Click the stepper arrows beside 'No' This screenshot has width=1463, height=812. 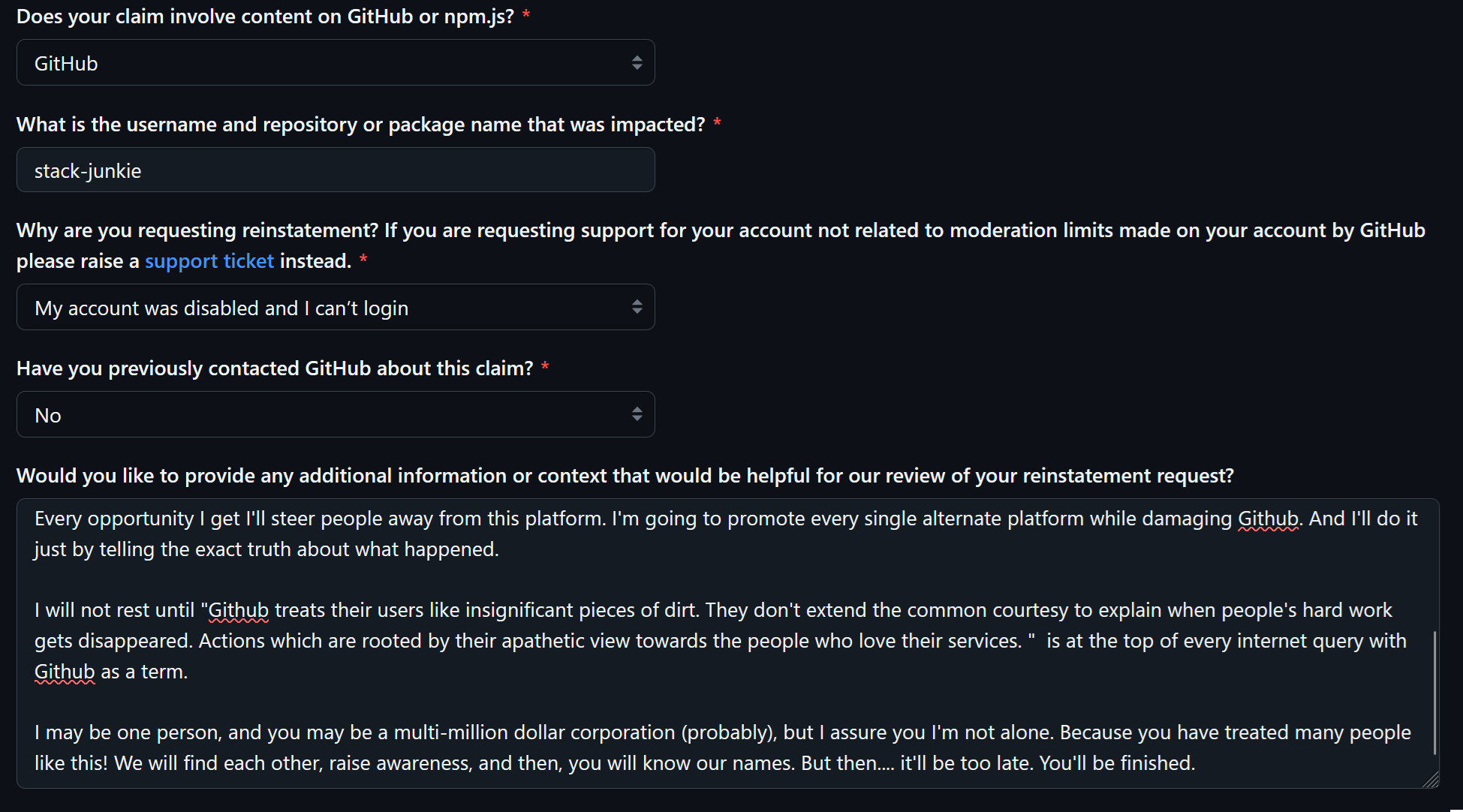tap(637, 414)
